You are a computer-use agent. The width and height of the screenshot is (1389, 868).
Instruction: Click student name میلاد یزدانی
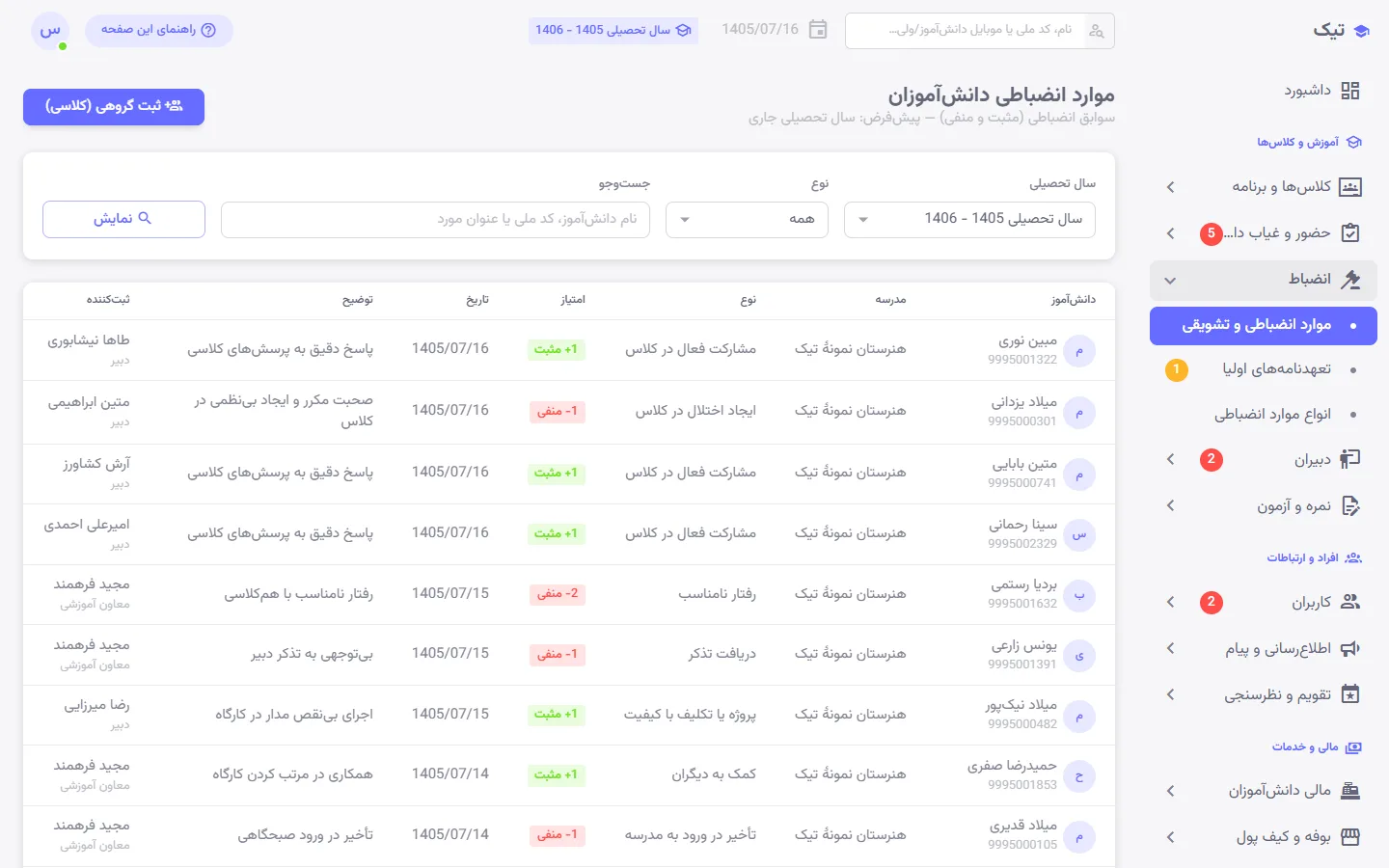coord(1024,402)
